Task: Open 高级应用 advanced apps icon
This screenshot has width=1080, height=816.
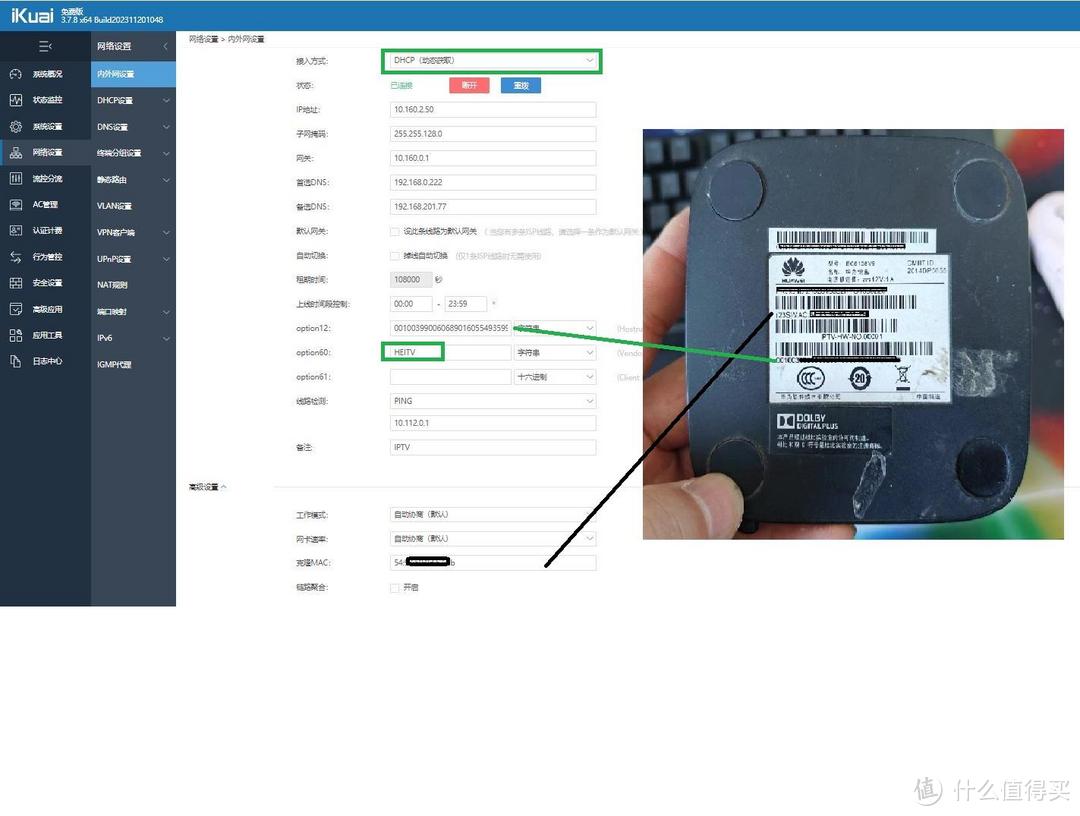Action: coord(16,309)
